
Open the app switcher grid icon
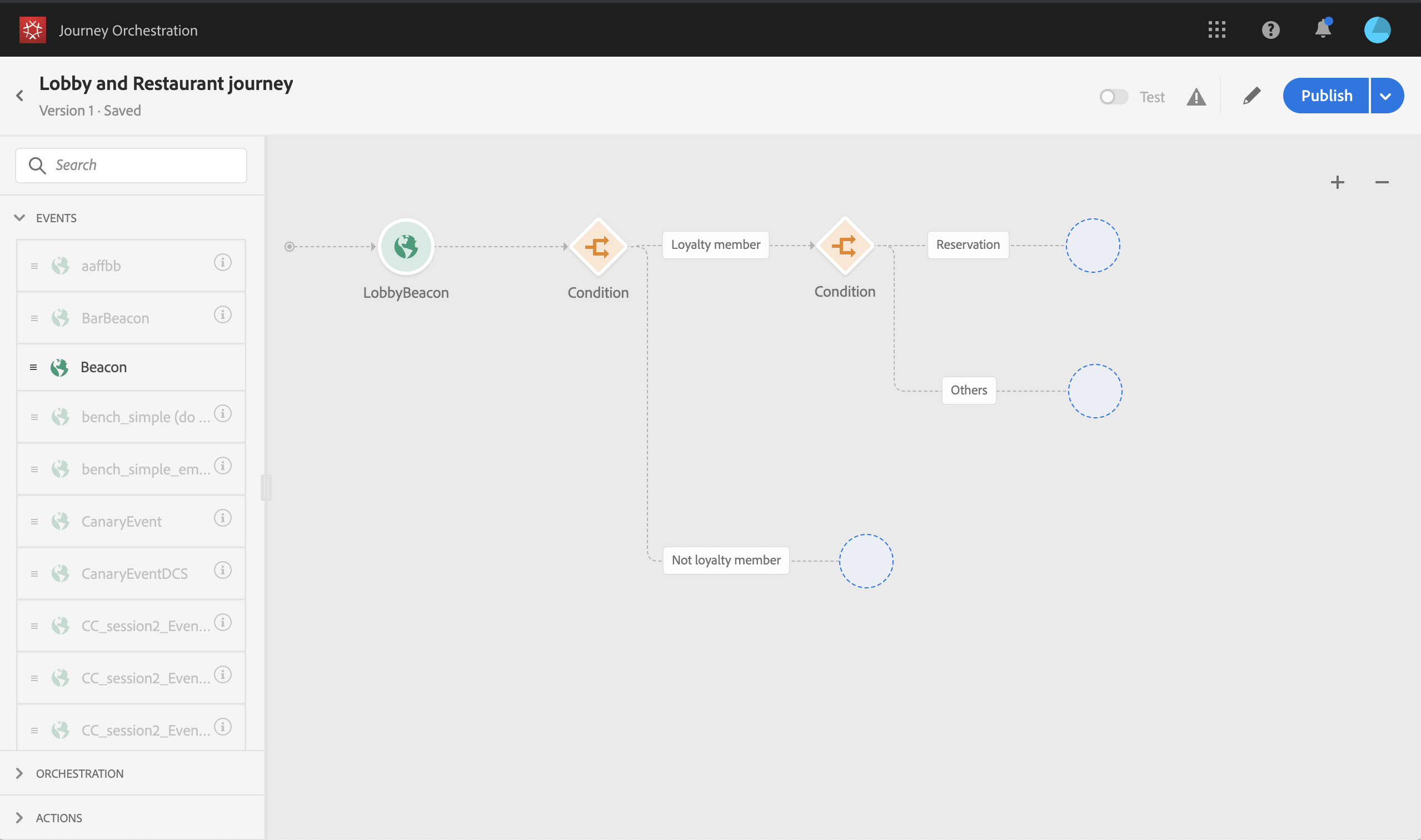[x=1216, y=30]
